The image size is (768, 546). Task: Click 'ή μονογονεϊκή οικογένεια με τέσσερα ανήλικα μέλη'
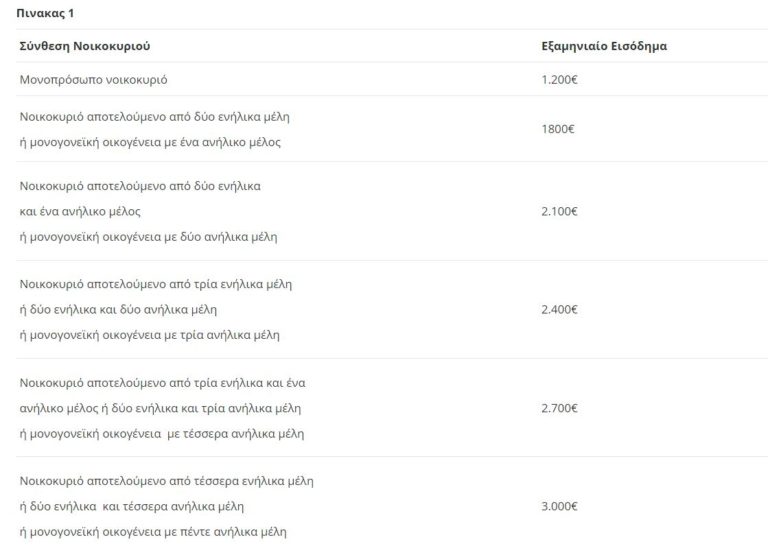162,433
